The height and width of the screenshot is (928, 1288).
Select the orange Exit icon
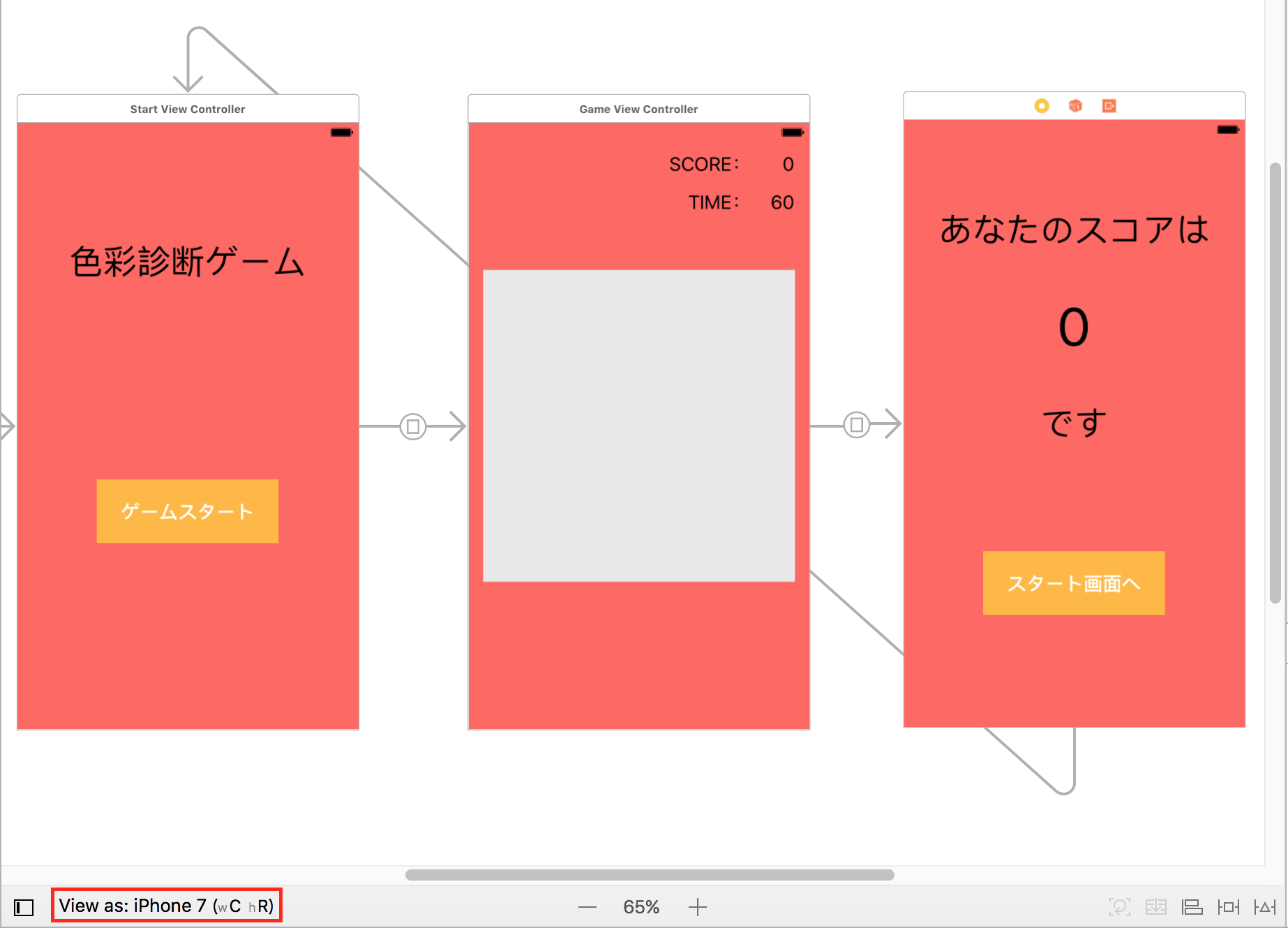1109,106
